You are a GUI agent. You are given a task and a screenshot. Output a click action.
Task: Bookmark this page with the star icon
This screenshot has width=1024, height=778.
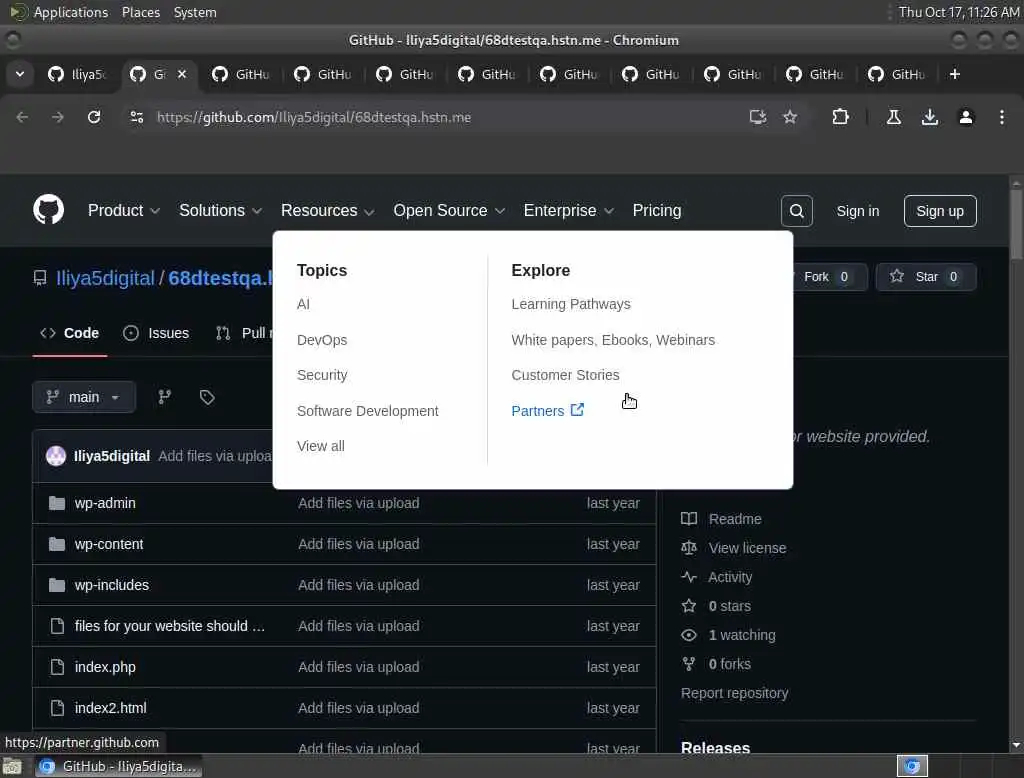point(790,117)
